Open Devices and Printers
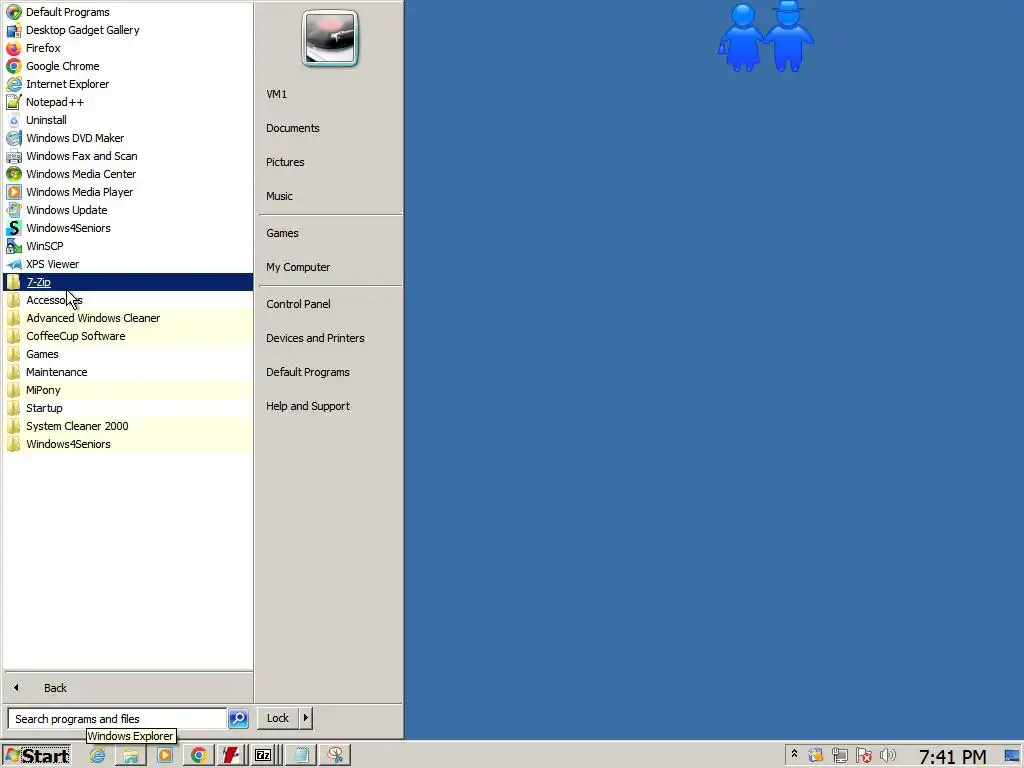This screenshot has height=768, width=1024. [x=330, y=338]
